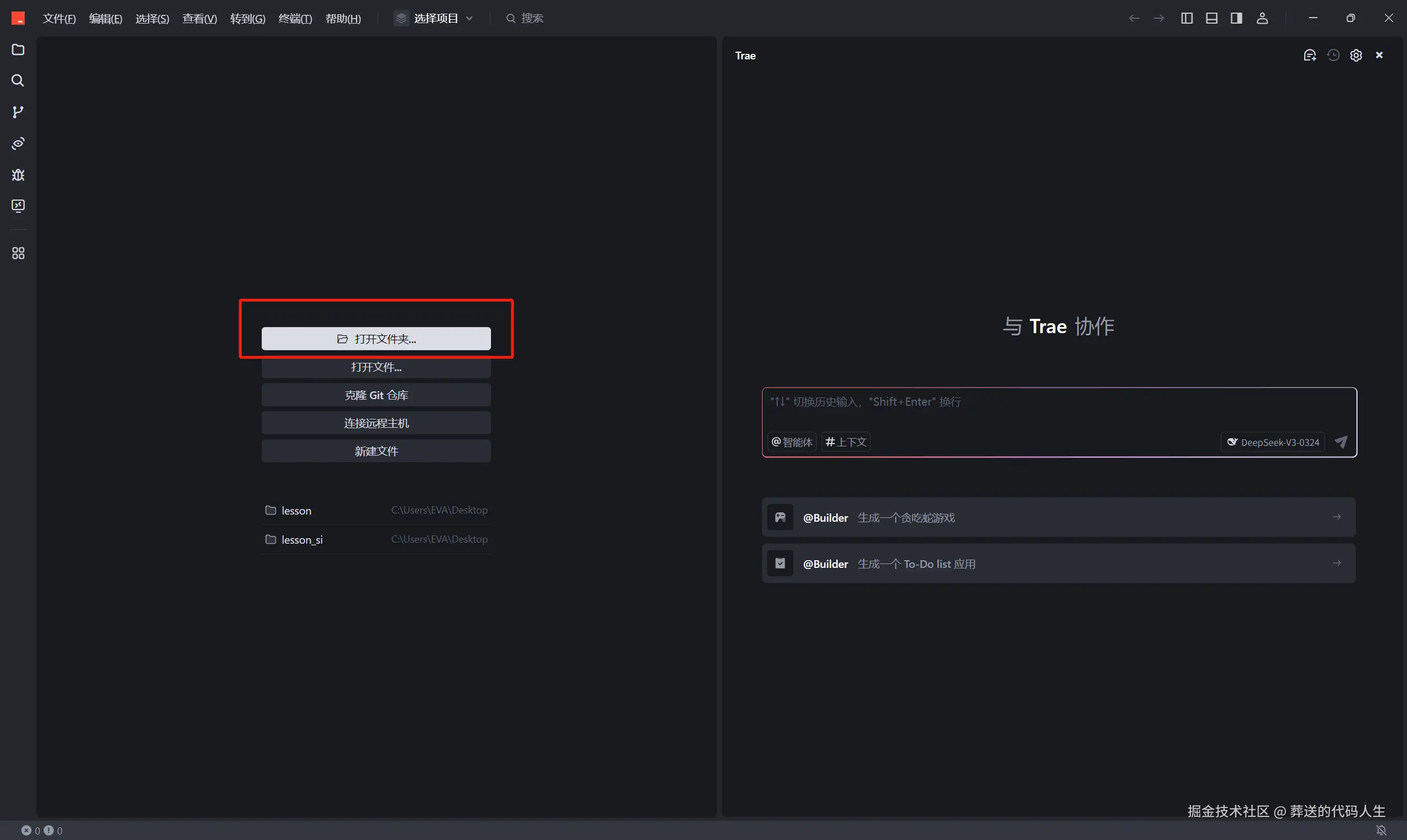Screen dimensions: 1407x840
Task: Click into the Trae chat input box
Action: point(1058,410)
